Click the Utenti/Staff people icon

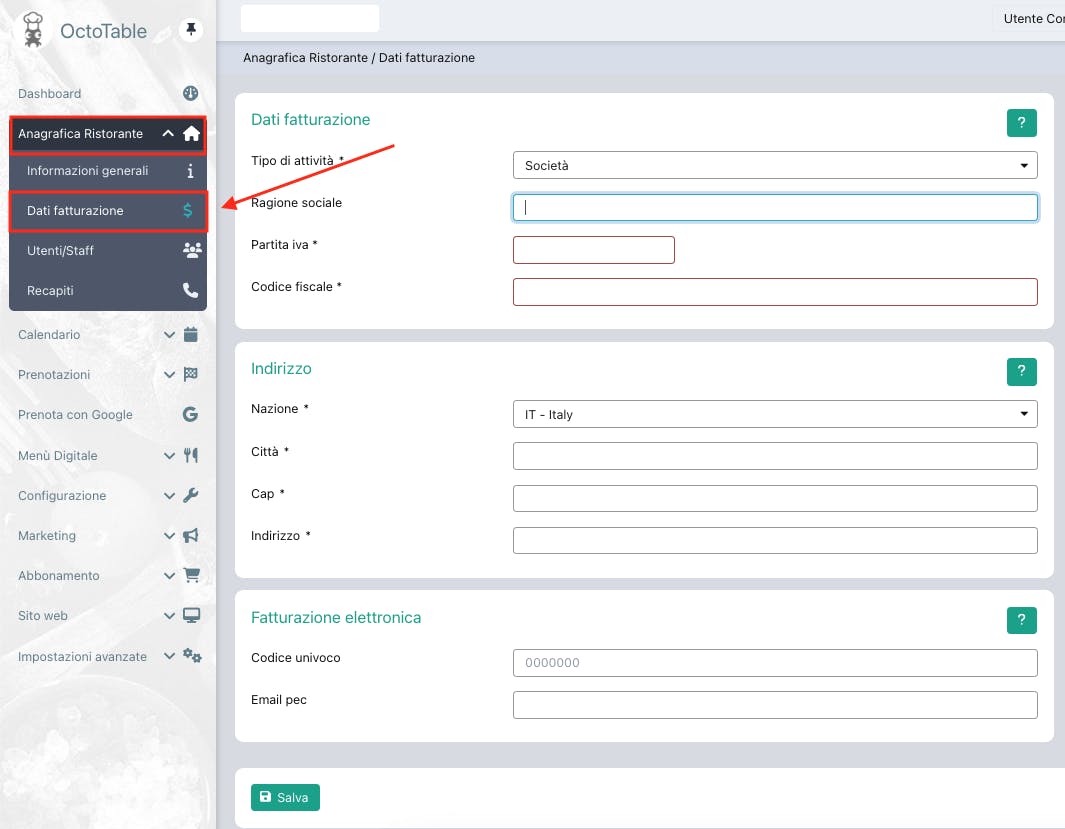click(x=192, y=251)
